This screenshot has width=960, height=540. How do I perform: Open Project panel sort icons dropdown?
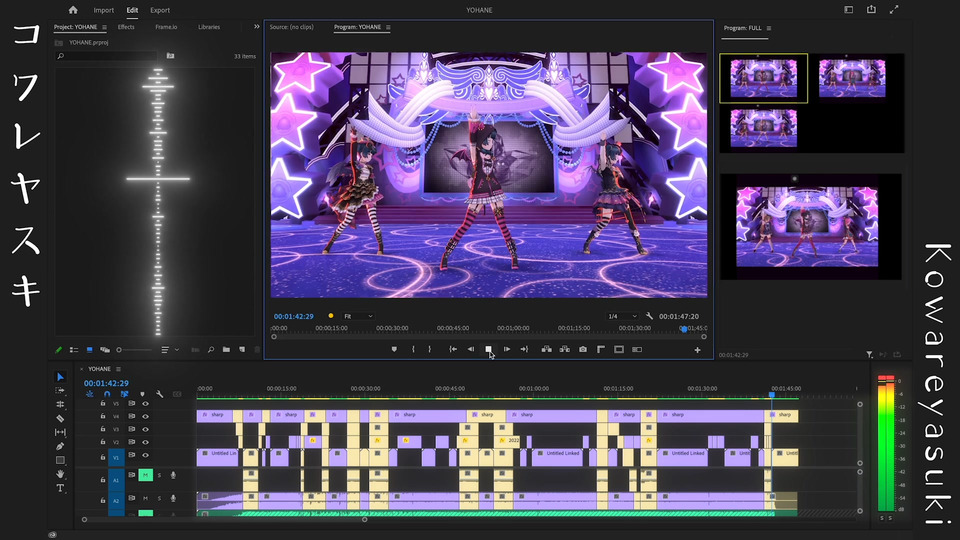(x=170, y=350)
